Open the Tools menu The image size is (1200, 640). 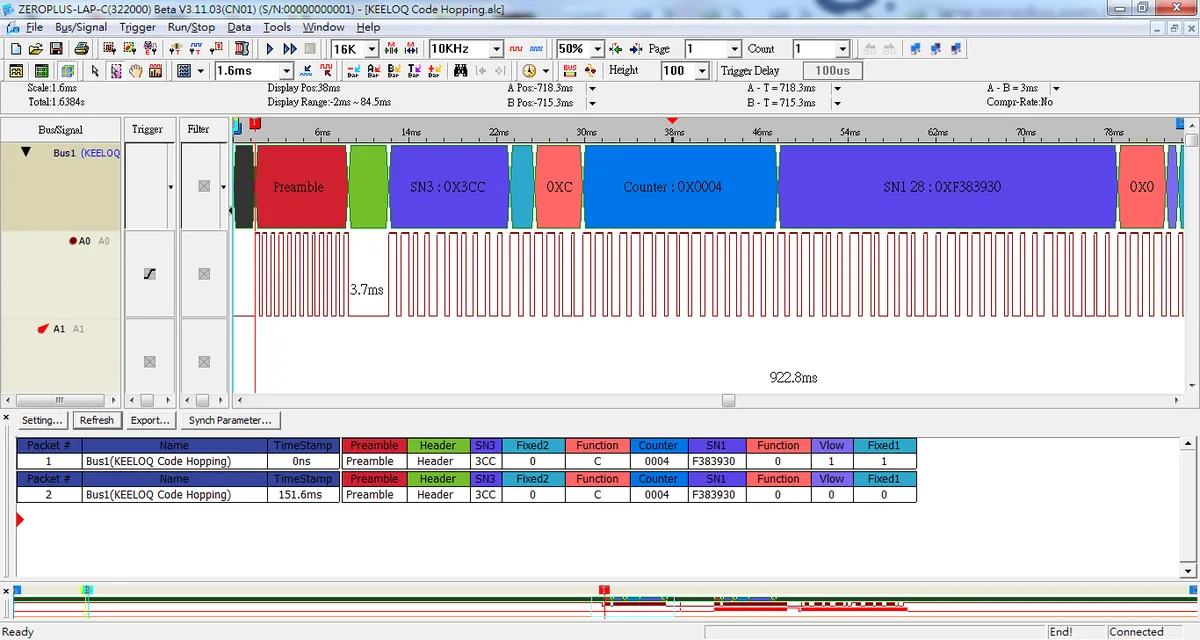[x=277, y=27]
